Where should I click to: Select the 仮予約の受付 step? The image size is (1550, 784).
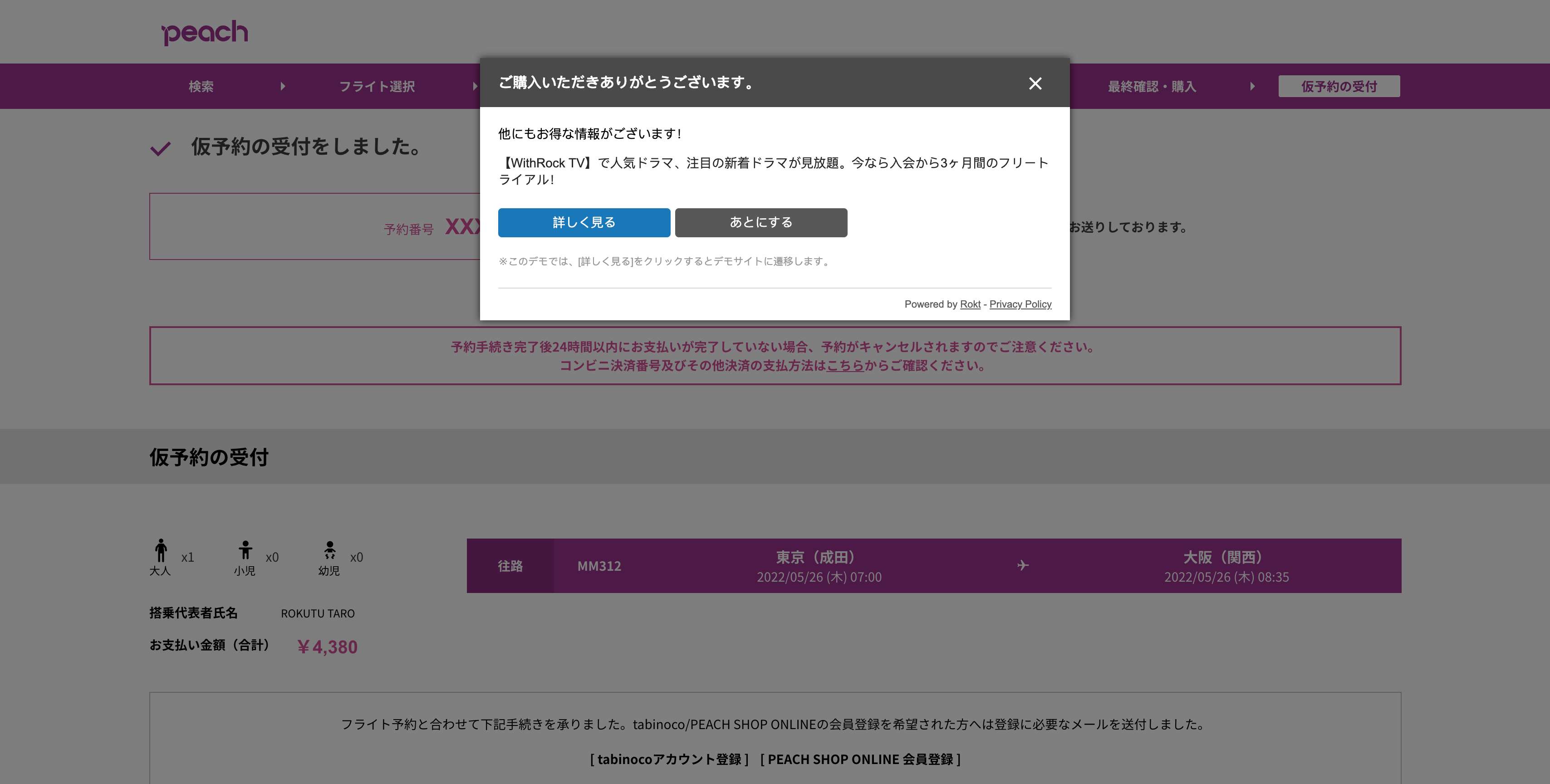[x=1339, y=86]
